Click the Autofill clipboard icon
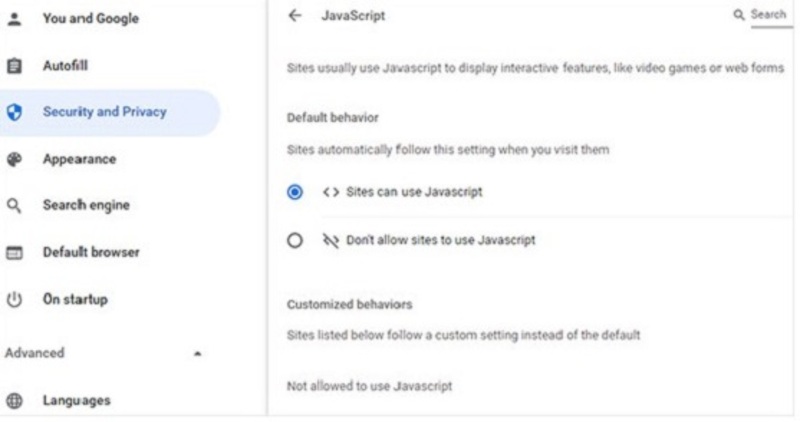800x422 pixels. click(x=14, y=65)
